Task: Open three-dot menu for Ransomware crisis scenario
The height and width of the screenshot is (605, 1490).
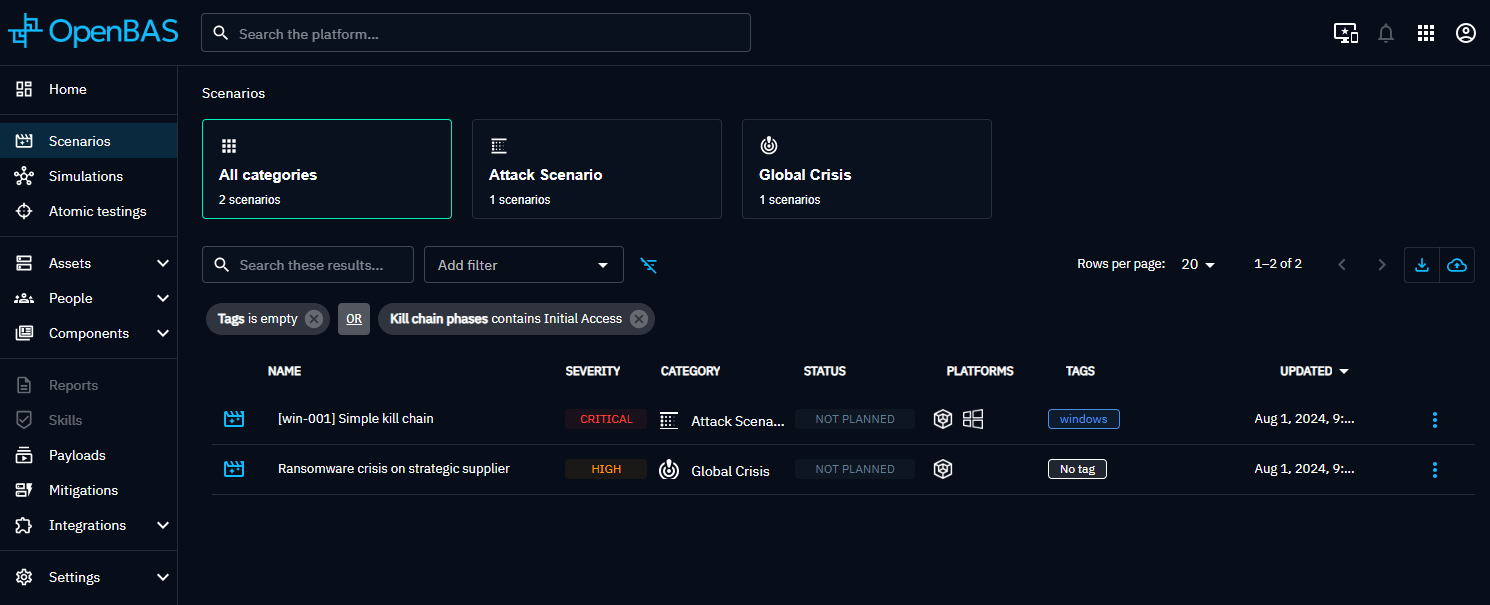Action: click(x=1435, y=470)
